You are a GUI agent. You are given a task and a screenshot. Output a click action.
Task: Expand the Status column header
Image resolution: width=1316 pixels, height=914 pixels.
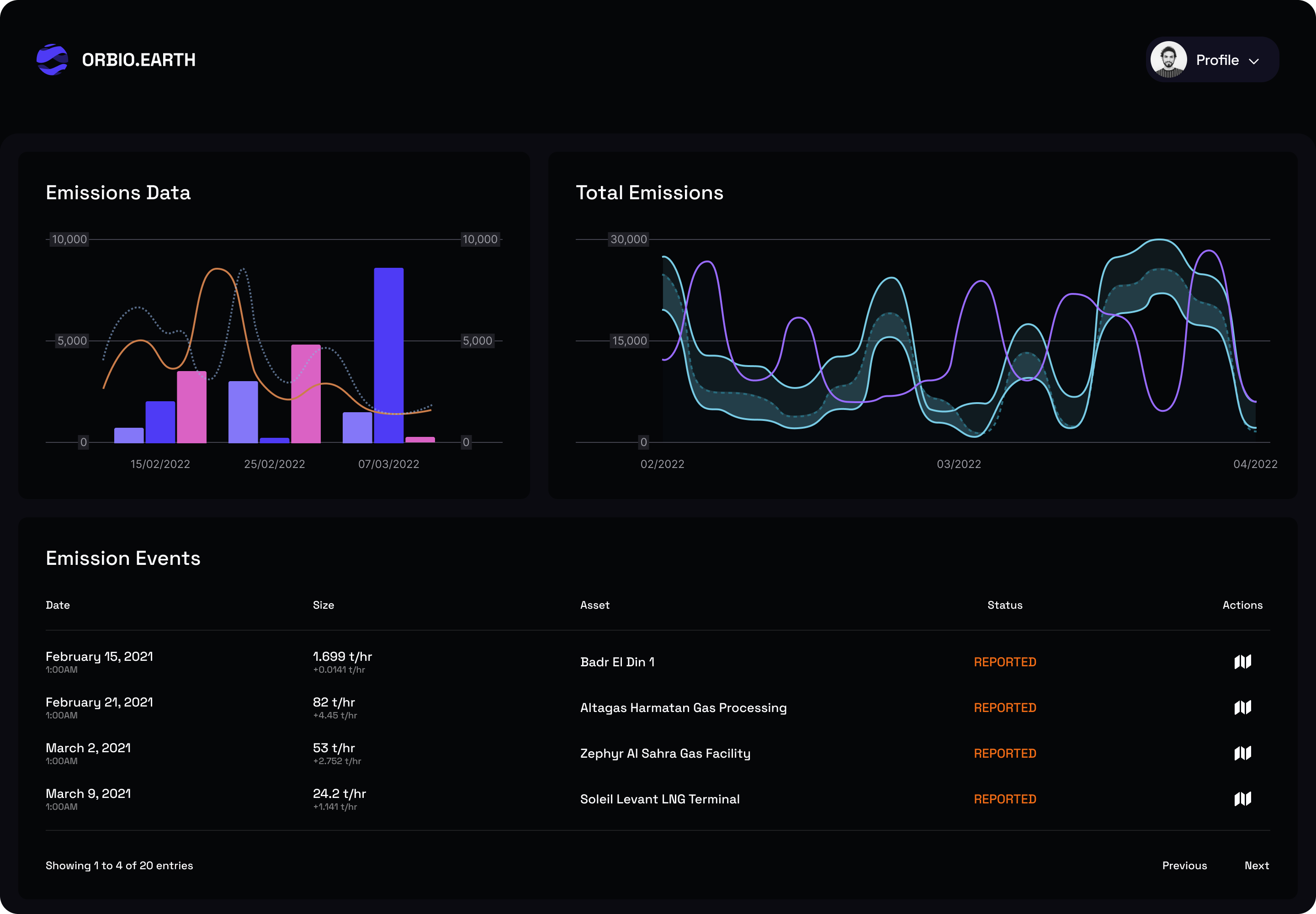click(1005, 605)
